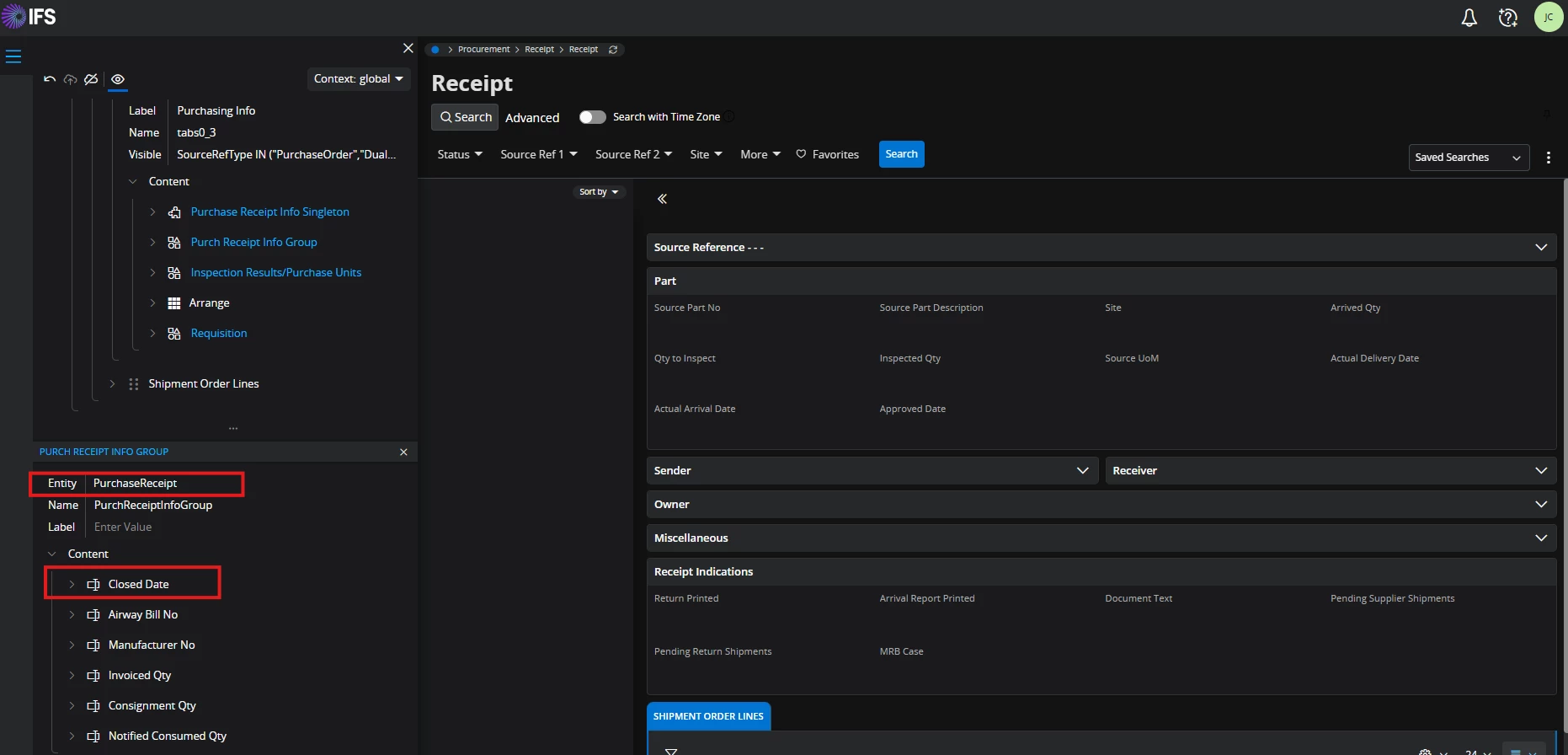This screenshot has height=755, width=1568.
Task: Open the Source Ref 1 filter dropdown
Action: pyautogui.click(x=539, y=154)
